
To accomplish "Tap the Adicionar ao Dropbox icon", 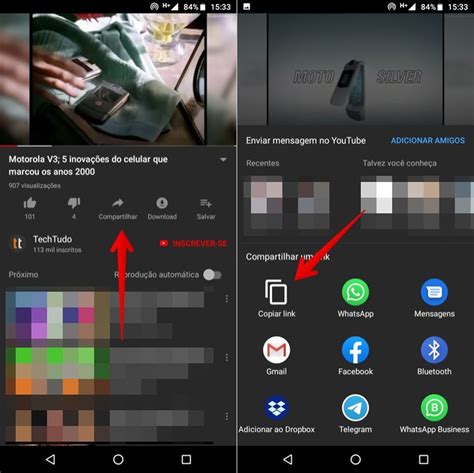I will 276,408.
